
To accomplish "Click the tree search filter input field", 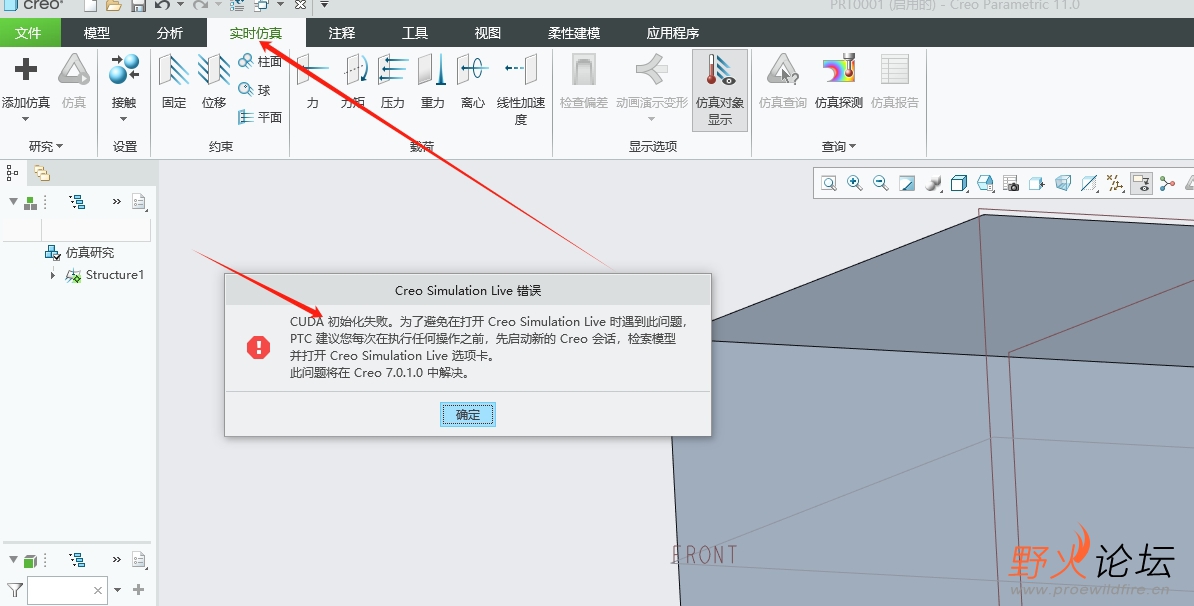I will coord(67,590).
